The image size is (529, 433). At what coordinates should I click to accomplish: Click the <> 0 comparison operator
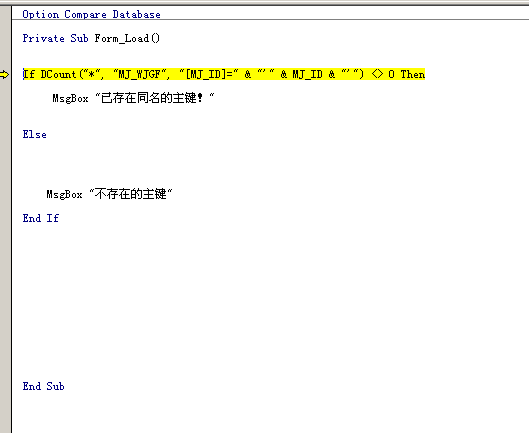(x=383, y=74)
